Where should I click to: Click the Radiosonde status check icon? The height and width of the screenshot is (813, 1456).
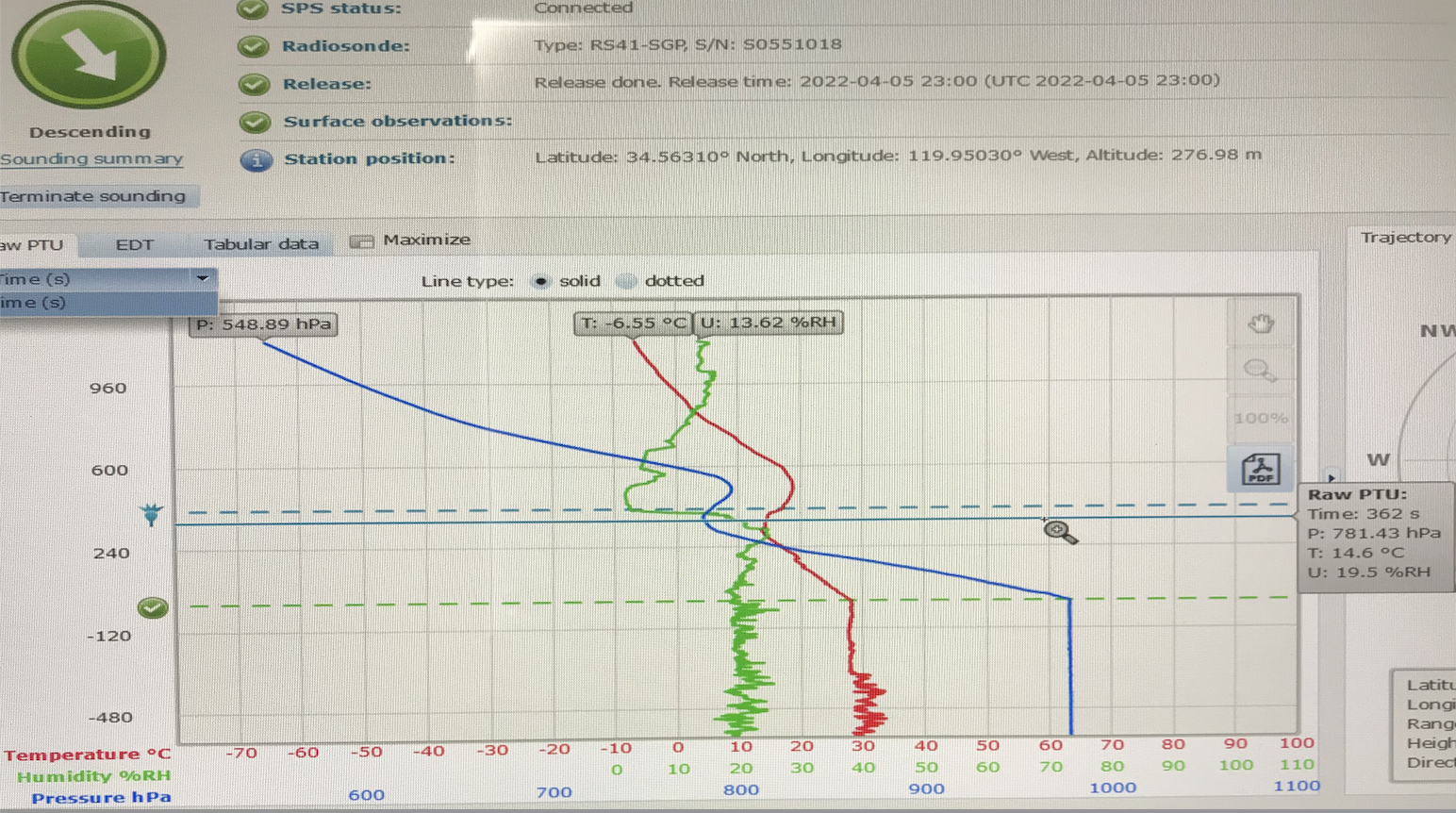(x=253, y=46)
